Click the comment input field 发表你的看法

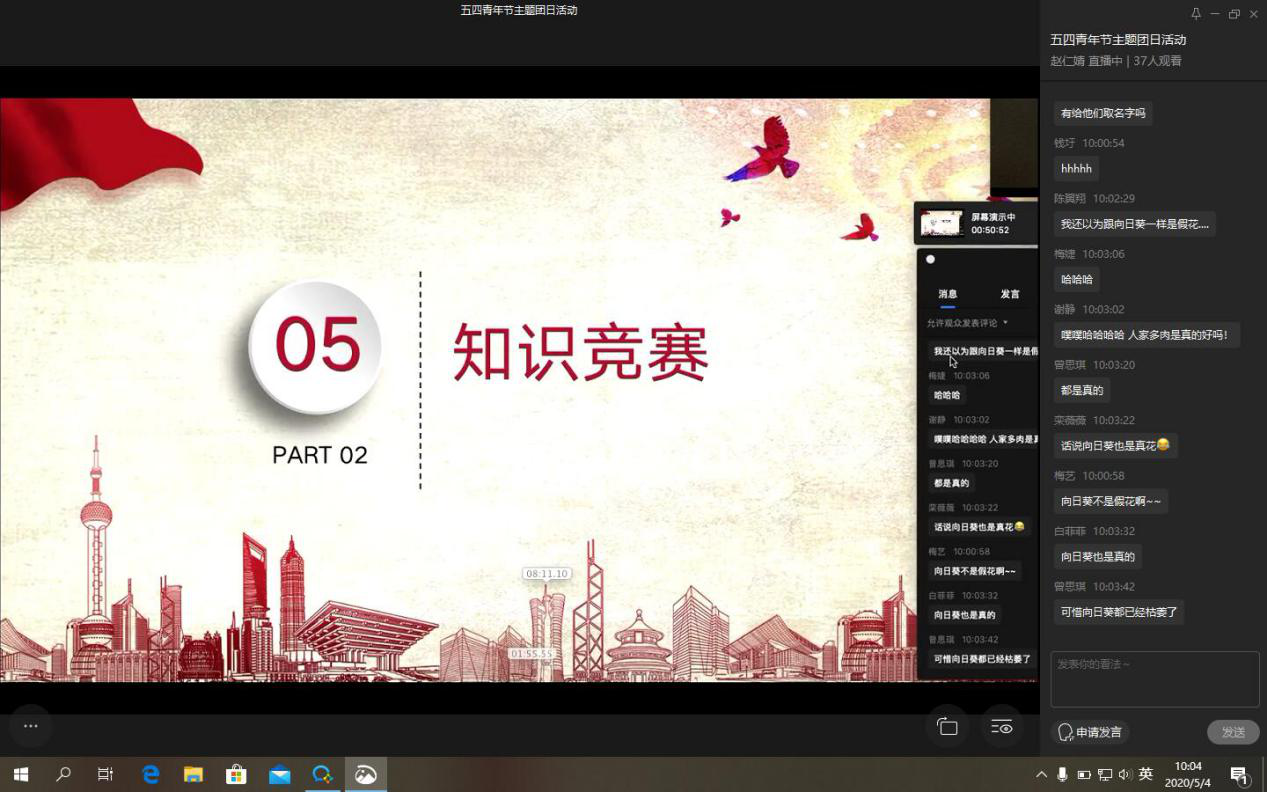click(x=1154, y=679)
